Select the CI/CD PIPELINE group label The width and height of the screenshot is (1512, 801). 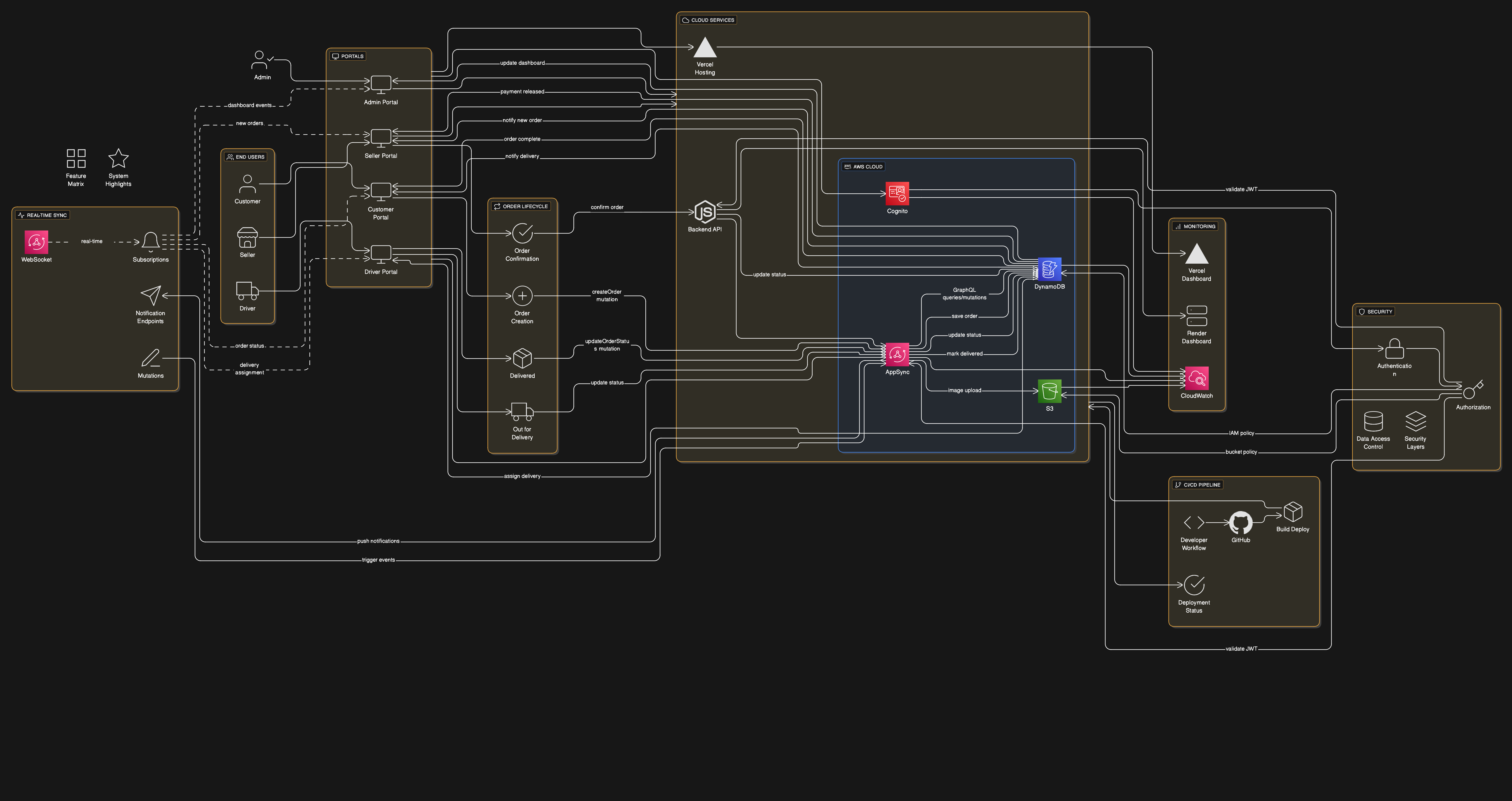click(1197, 485)
